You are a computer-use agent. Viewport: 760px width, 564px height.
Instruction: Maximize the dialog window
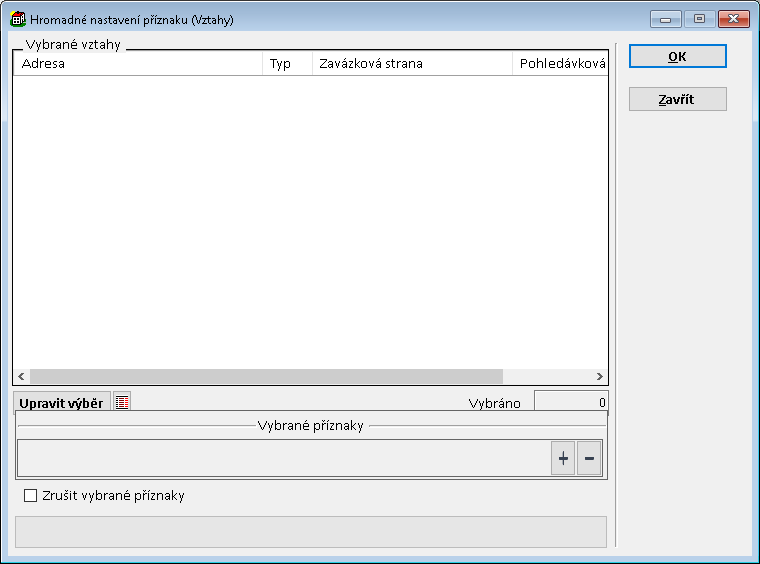pos(699,19)
